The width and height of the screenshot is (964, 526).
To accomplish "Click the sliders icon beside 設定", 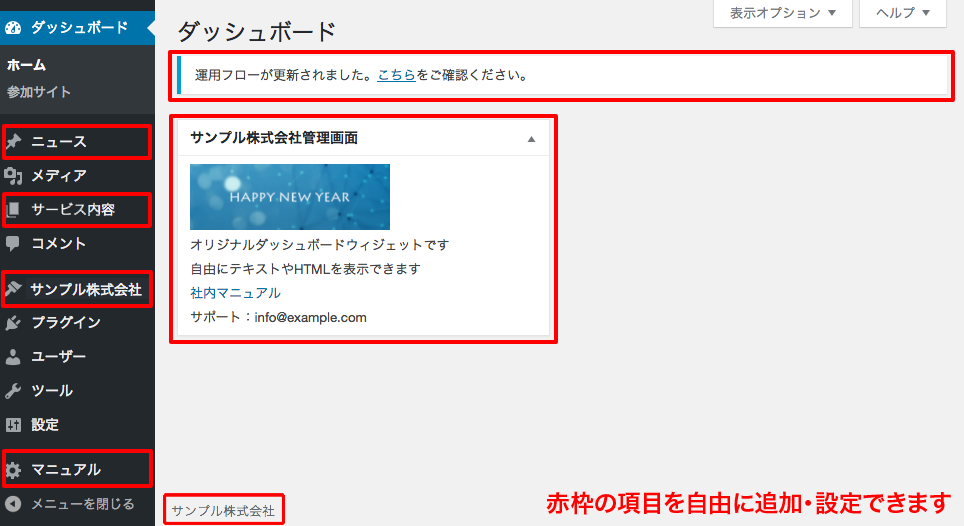I will [13, 425].
